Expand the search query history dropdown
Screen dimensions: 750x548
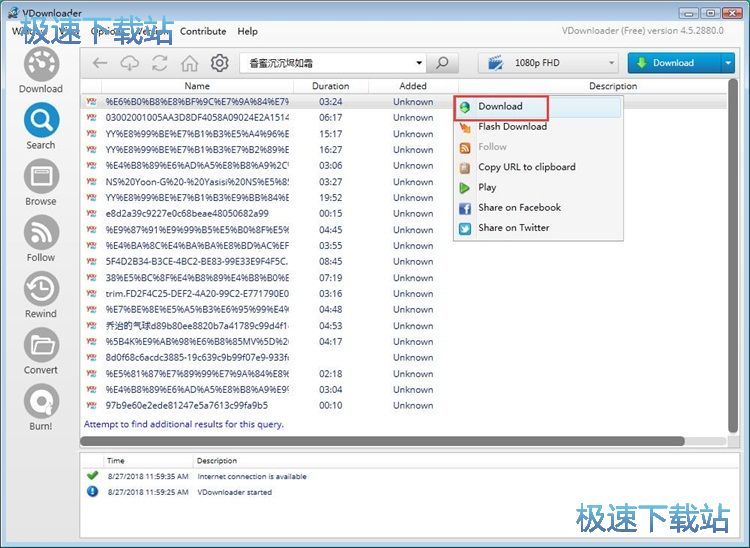(x=419, y=63)
